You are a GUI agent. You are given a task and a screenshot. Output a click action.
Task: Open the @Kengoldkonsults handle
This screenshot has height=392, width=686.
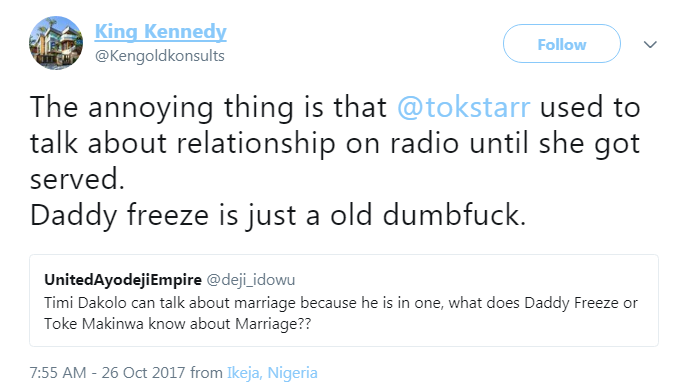coord(160,56)
